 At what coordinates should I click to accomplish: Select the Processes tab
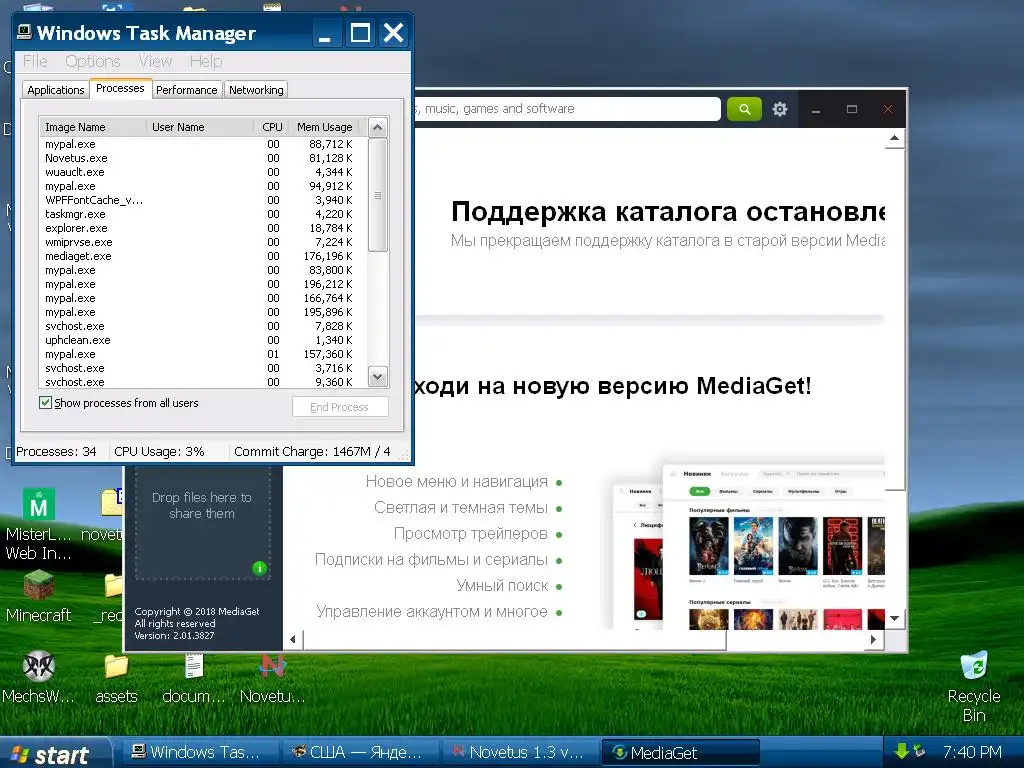(120, 88)
